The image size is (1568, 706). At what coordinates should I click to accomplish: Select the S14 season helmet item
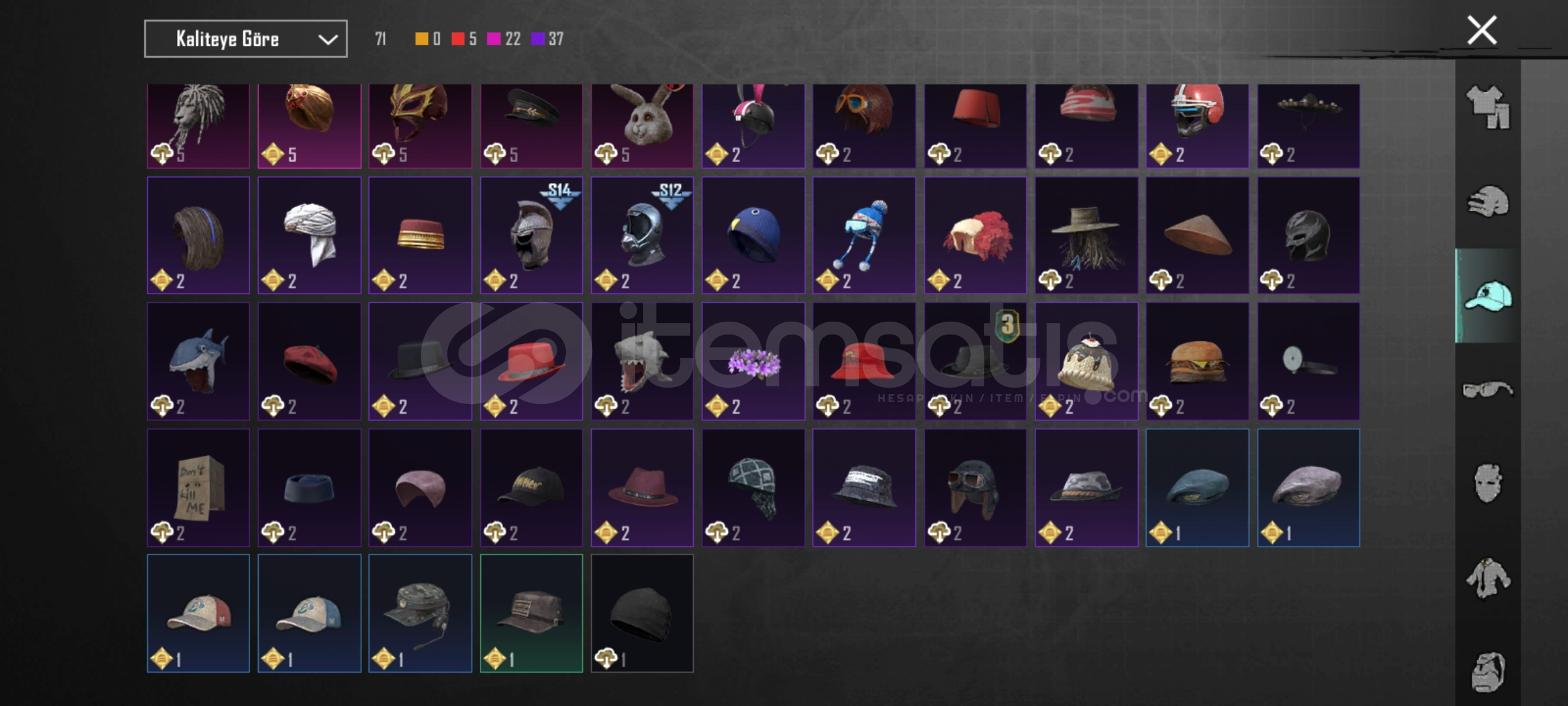pos(531,235)
